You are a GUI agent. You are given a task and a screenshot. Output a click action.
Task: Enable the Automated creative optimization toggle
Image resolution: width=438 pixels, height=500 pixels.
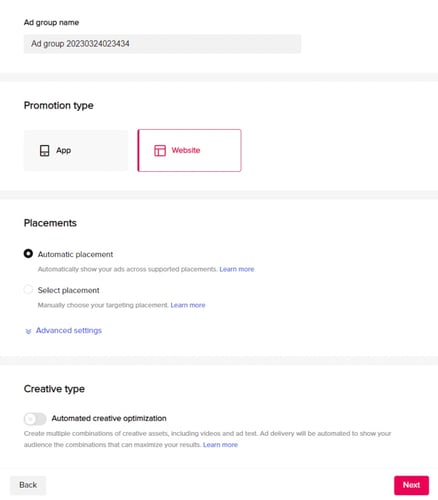coord(35,419)
